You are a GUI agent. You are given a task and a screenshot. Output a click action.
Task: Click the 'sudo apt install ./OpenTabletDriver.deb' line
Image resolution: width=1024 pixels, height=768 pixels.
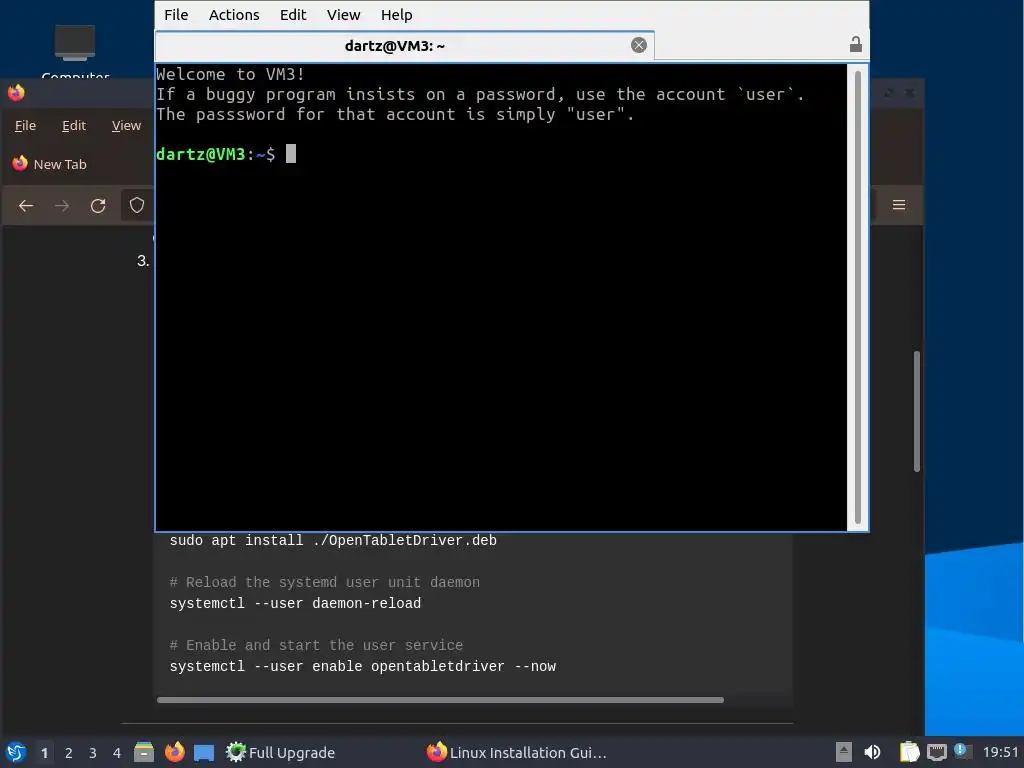click(333, 541)
